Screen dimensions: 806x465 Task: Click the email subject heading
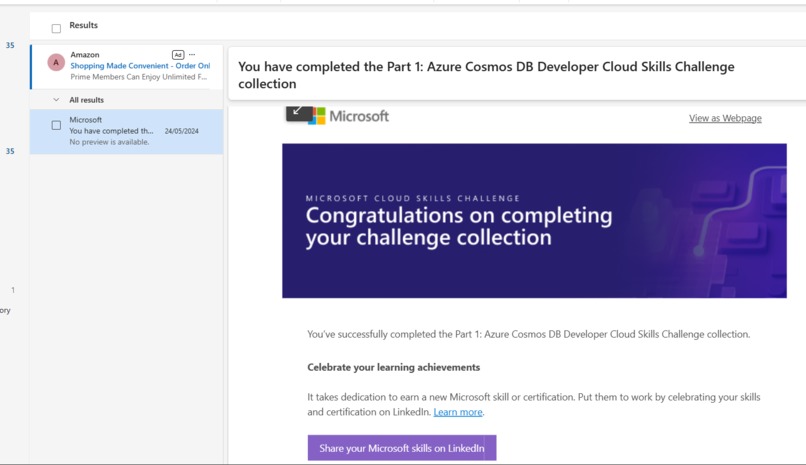(486, 75)
